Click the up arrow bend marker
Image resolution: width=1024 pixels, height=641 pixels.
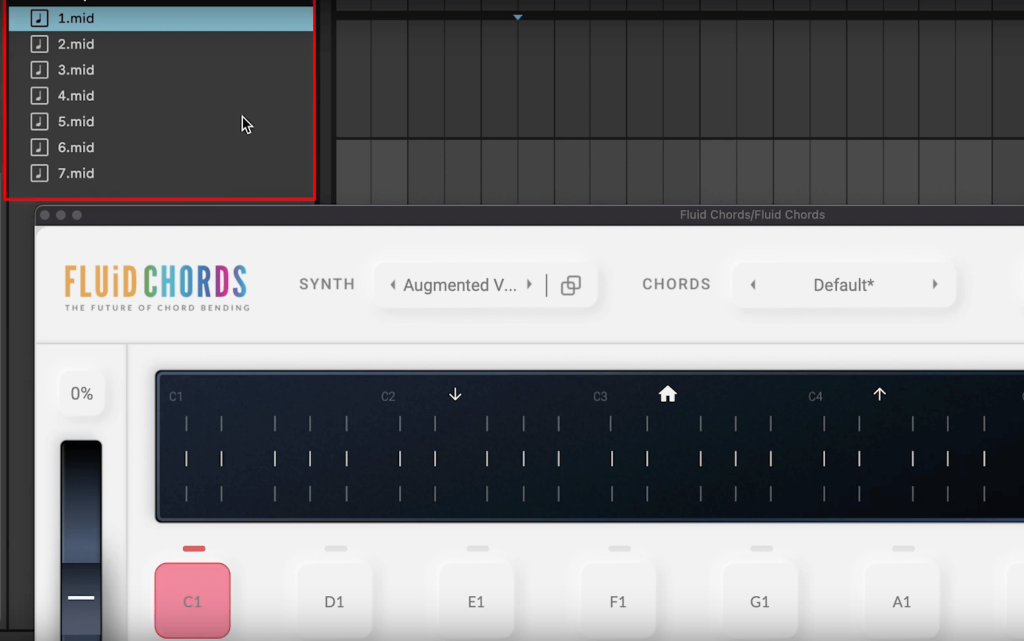[880, 394]
